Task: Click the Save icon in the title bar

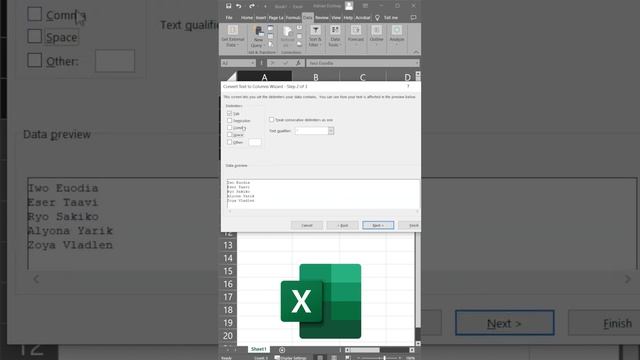Action: (229, 6)
